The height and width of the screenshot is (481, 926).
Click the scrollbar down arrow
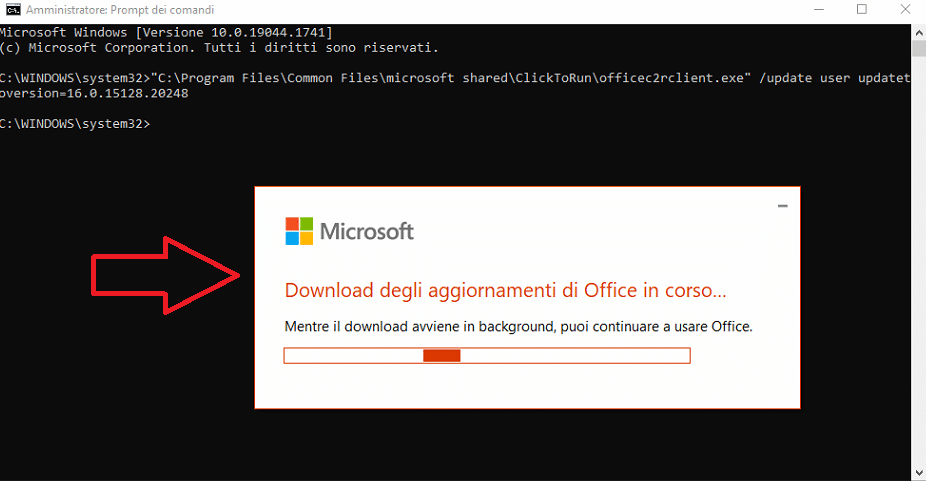coord(919,473)
